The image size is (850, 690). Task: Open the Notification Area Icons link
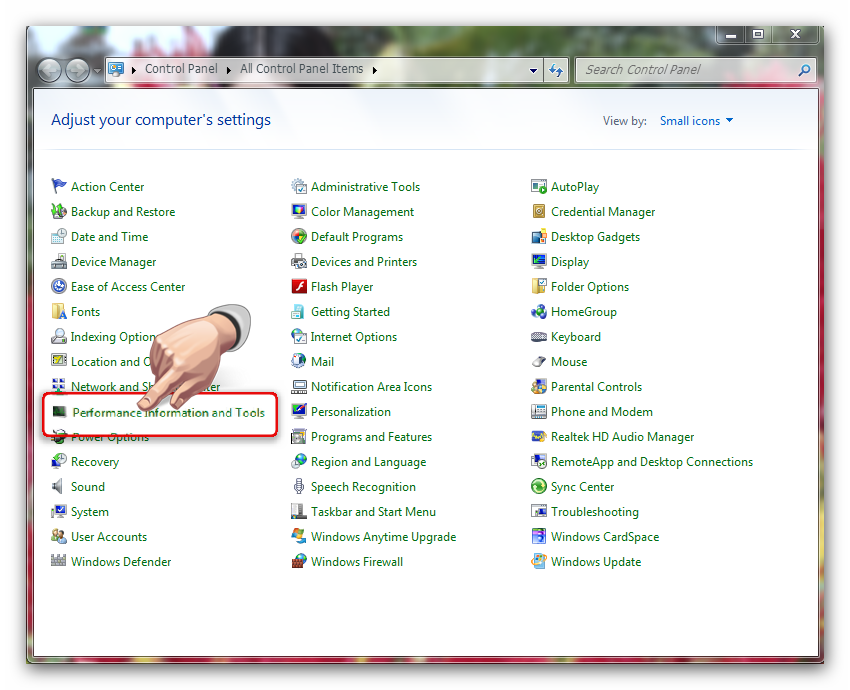point(371,386)
